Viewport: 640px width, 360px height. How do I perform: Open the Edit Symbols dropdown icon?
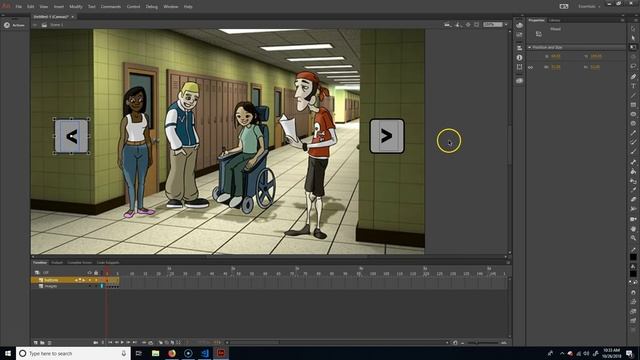click(x=458, y=25)
